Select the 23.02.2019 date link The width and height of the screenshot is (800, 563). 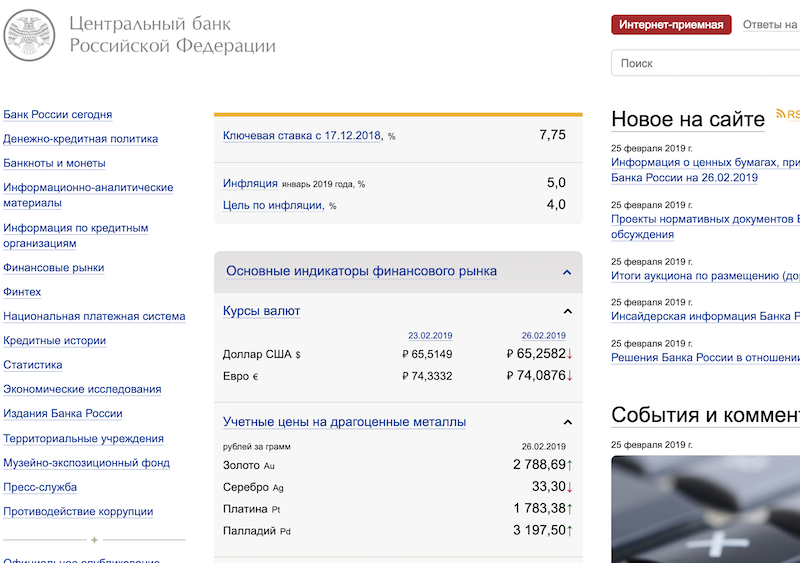430,335
